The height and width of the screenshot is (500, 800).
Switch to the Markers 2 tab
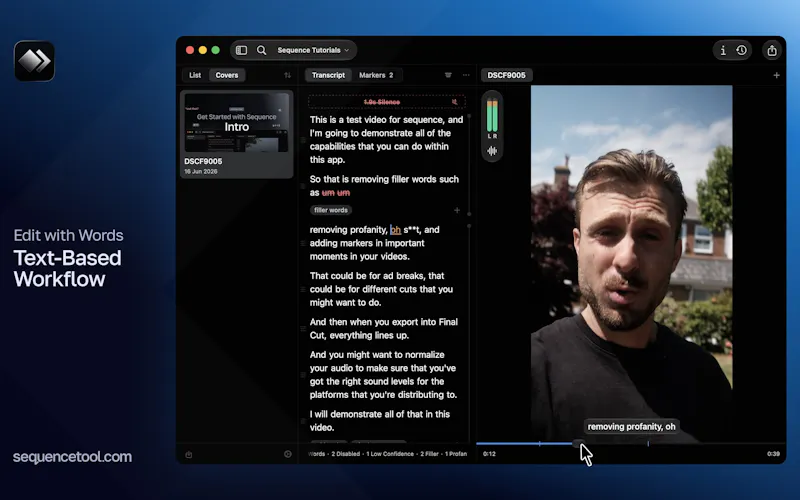click(376, 75)
